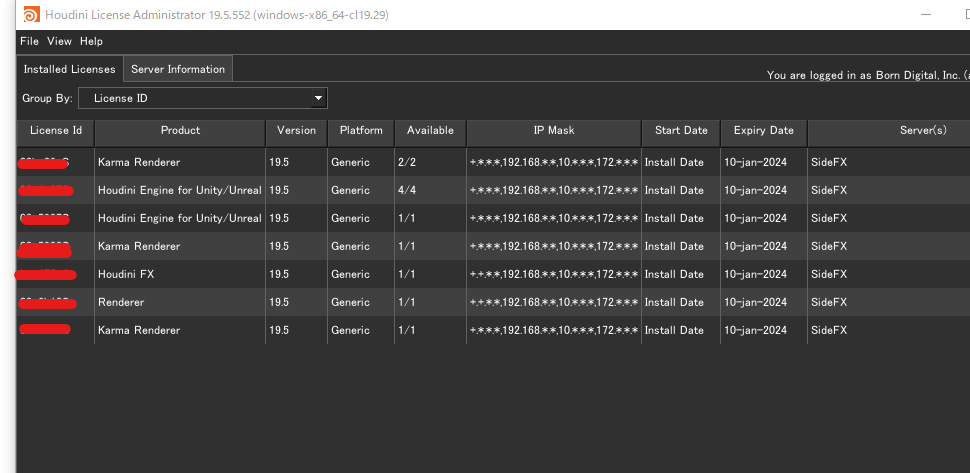This screenshot has height=473, width=970.
Task: Click the IP Mask cell in Houdini FX row
Action: (554, 275)
